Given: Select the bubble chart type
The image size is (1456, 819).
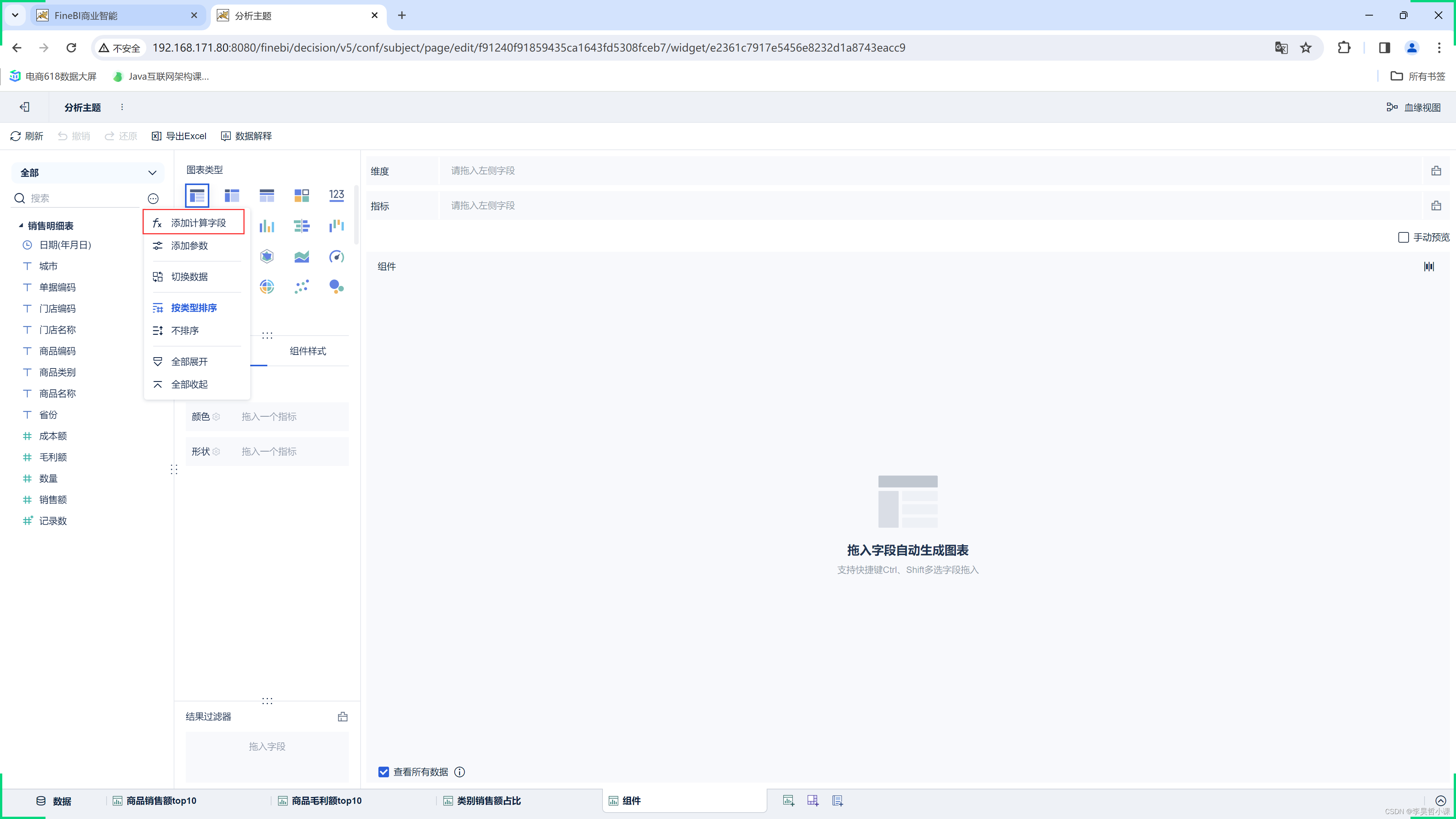Looking at the screenshot, I should (336, 287).
